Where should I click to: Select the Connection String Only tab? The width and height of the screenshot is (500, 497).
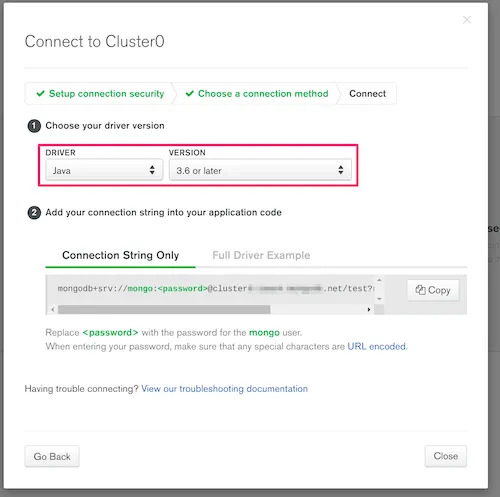[x=120, y=255]
